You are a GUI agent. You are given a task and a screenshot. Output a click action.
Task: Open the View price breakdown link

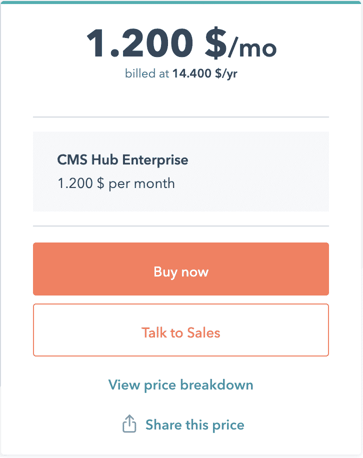[181, 385]
